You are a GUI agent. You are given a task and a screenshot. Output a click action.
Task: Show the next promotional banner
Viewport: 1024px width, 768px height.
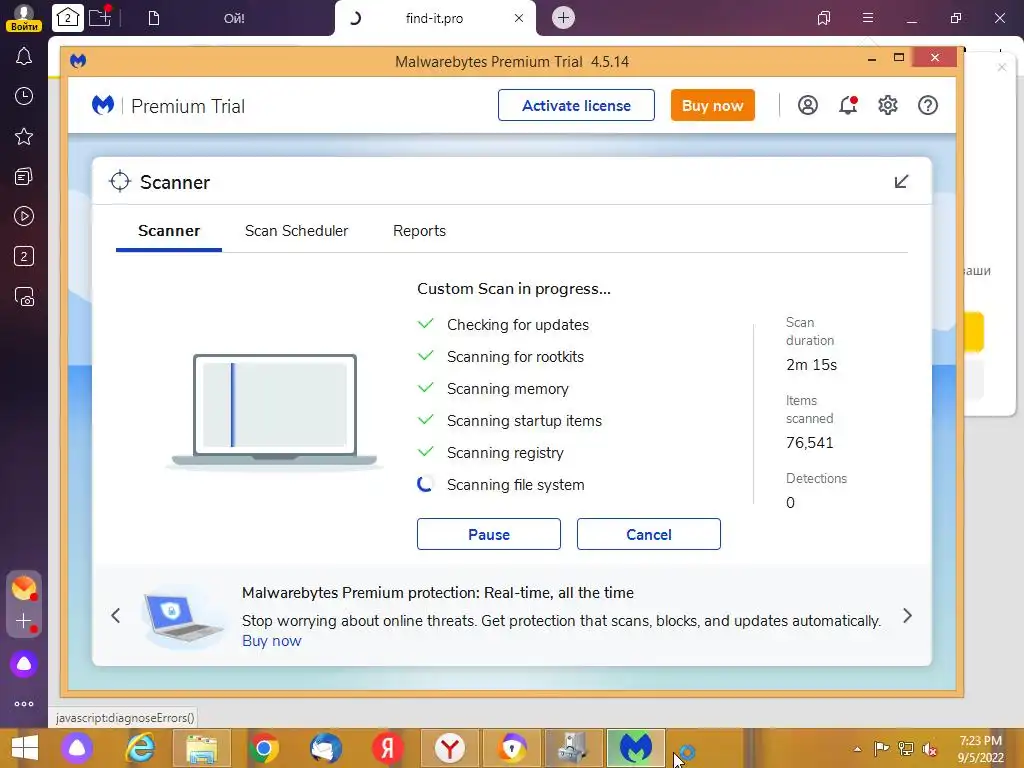[907, 615]
